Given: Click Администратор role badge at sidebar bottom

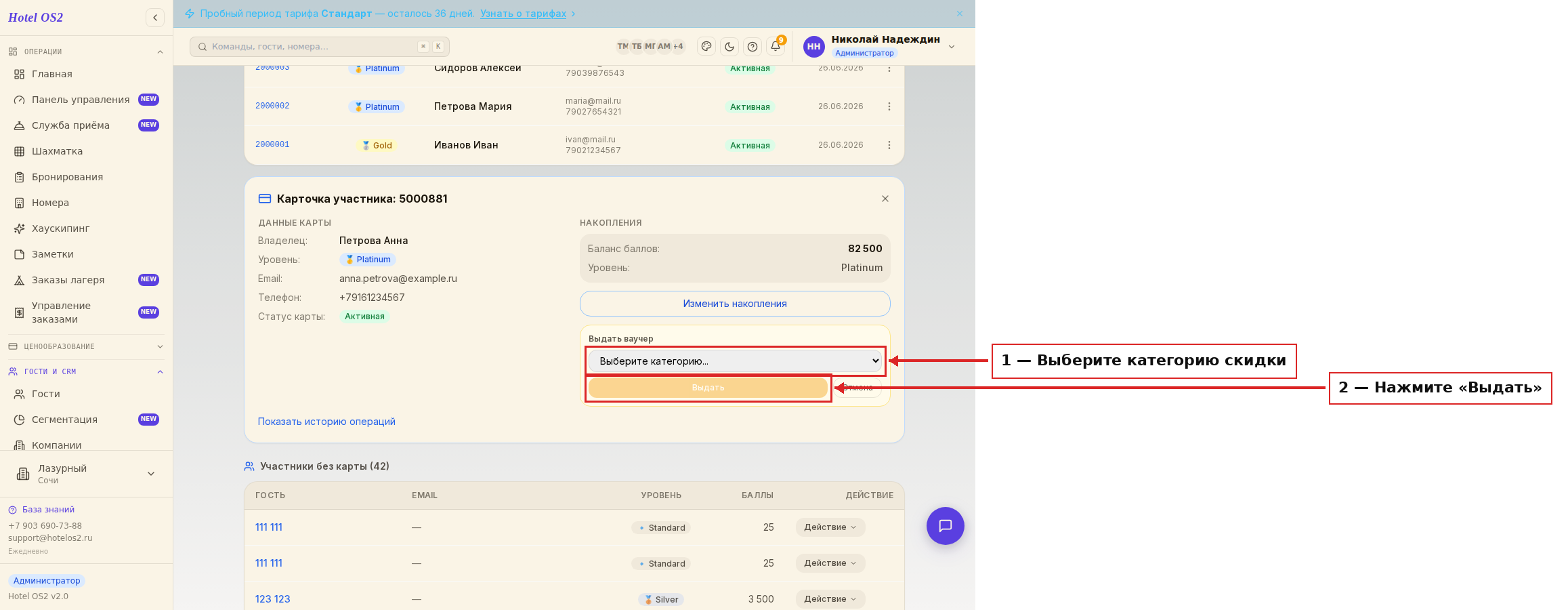Looking at the screenshot, I should click(x=47, y=581).
